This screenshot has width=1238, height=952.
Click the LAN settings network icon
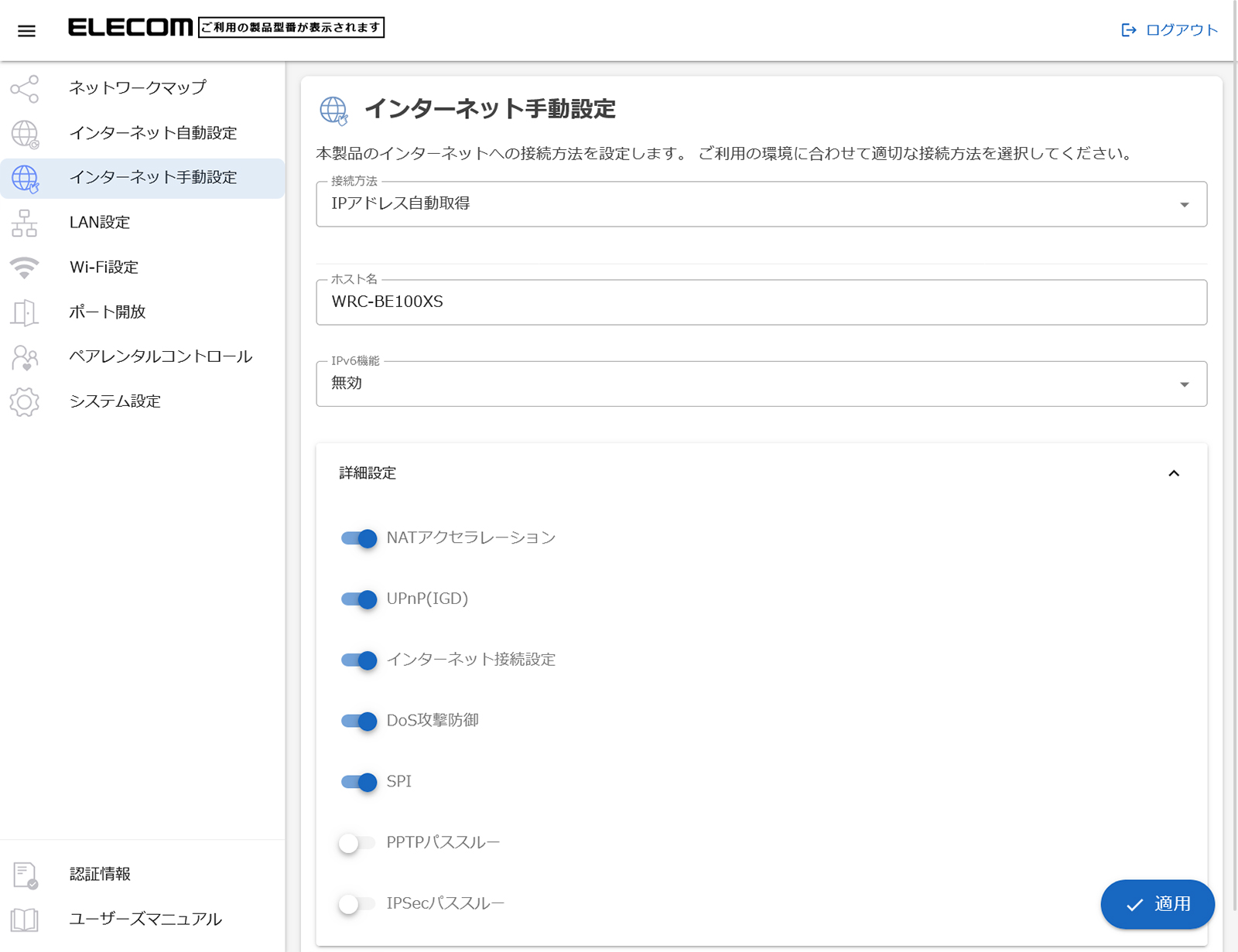pos(25,223)
